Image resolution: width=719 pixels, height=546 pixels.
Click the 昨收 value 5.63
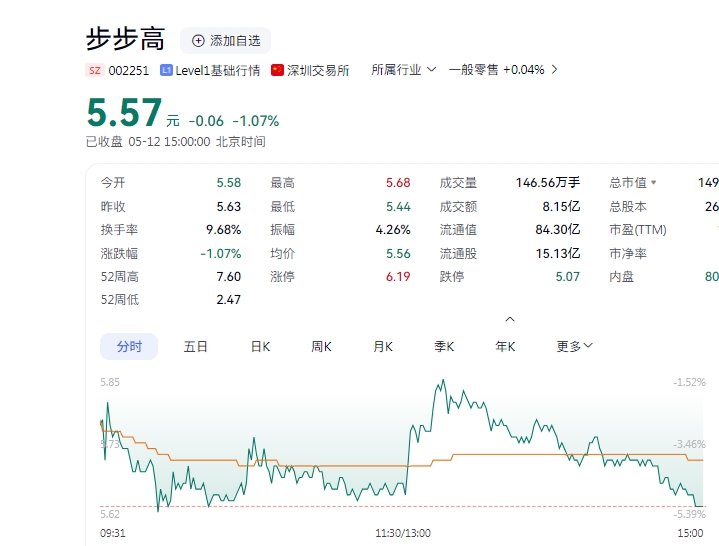tap(229, 207)
